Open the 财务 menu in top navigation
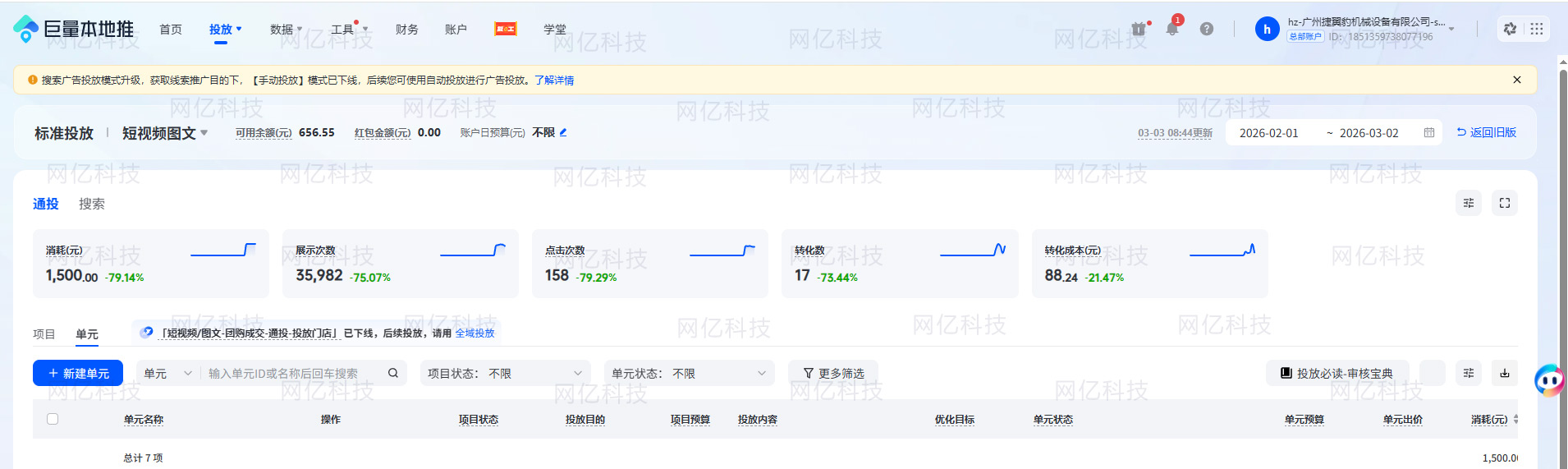This screenshot has height=469, width=1568. pyautogui.click(x=406, y=30)
